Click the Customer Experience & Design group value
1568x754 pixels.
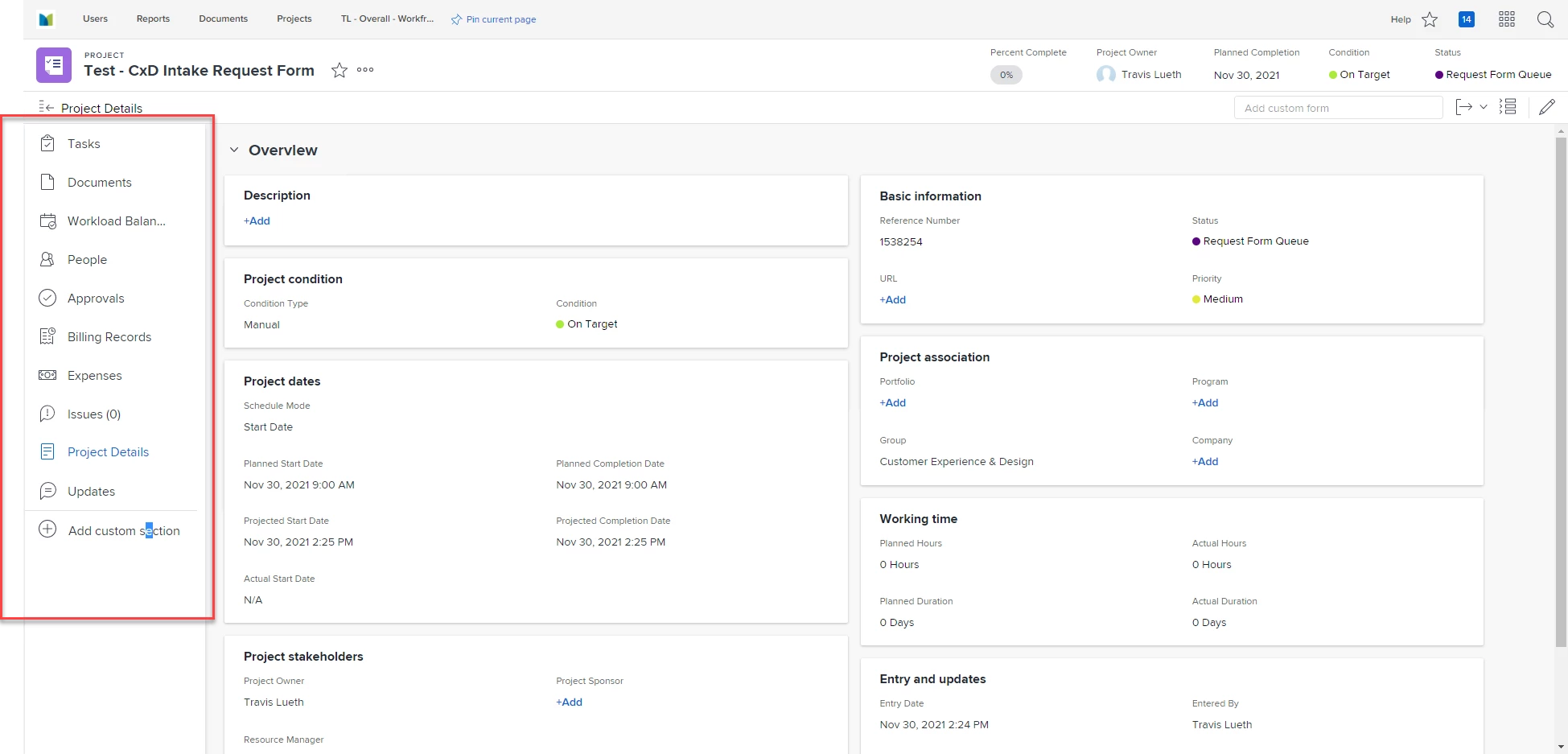coord(957,461)
